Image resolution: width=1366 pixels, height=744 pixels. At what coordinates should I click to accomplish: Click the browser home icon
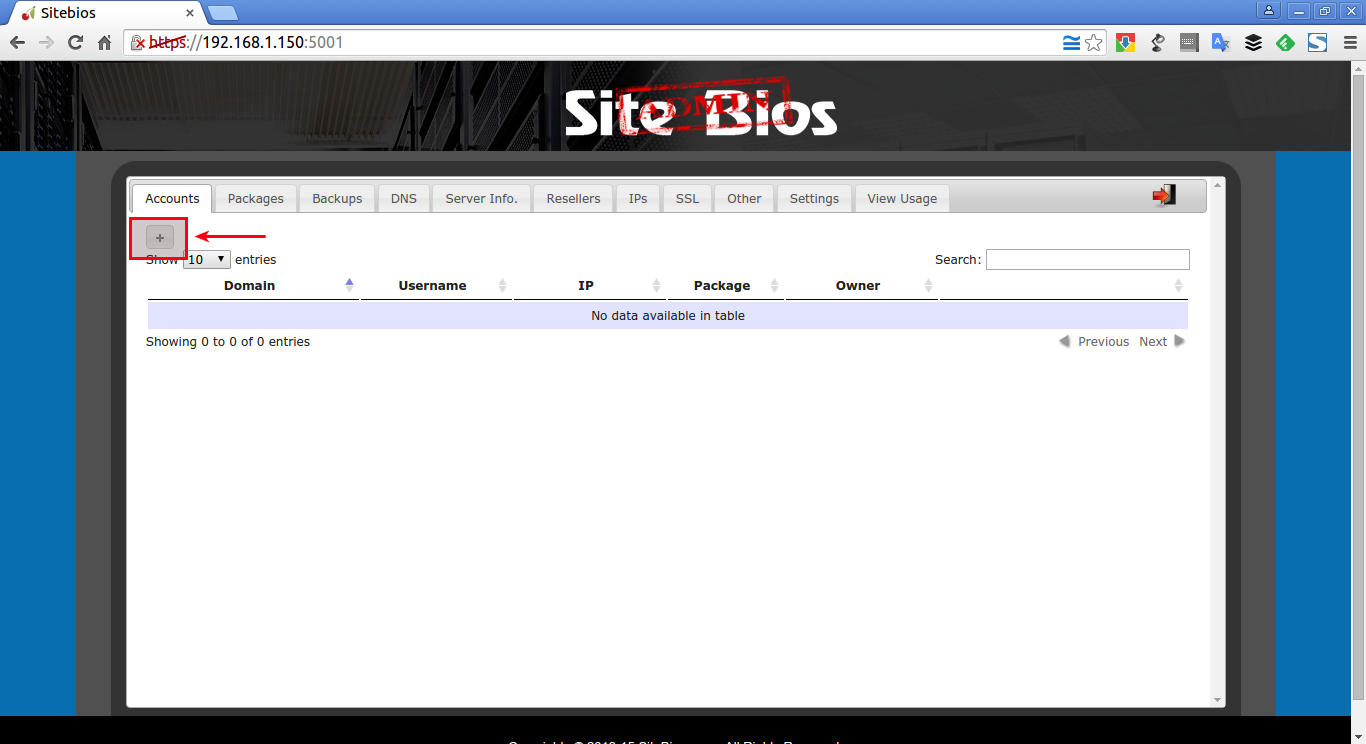(x=104, y=43)
